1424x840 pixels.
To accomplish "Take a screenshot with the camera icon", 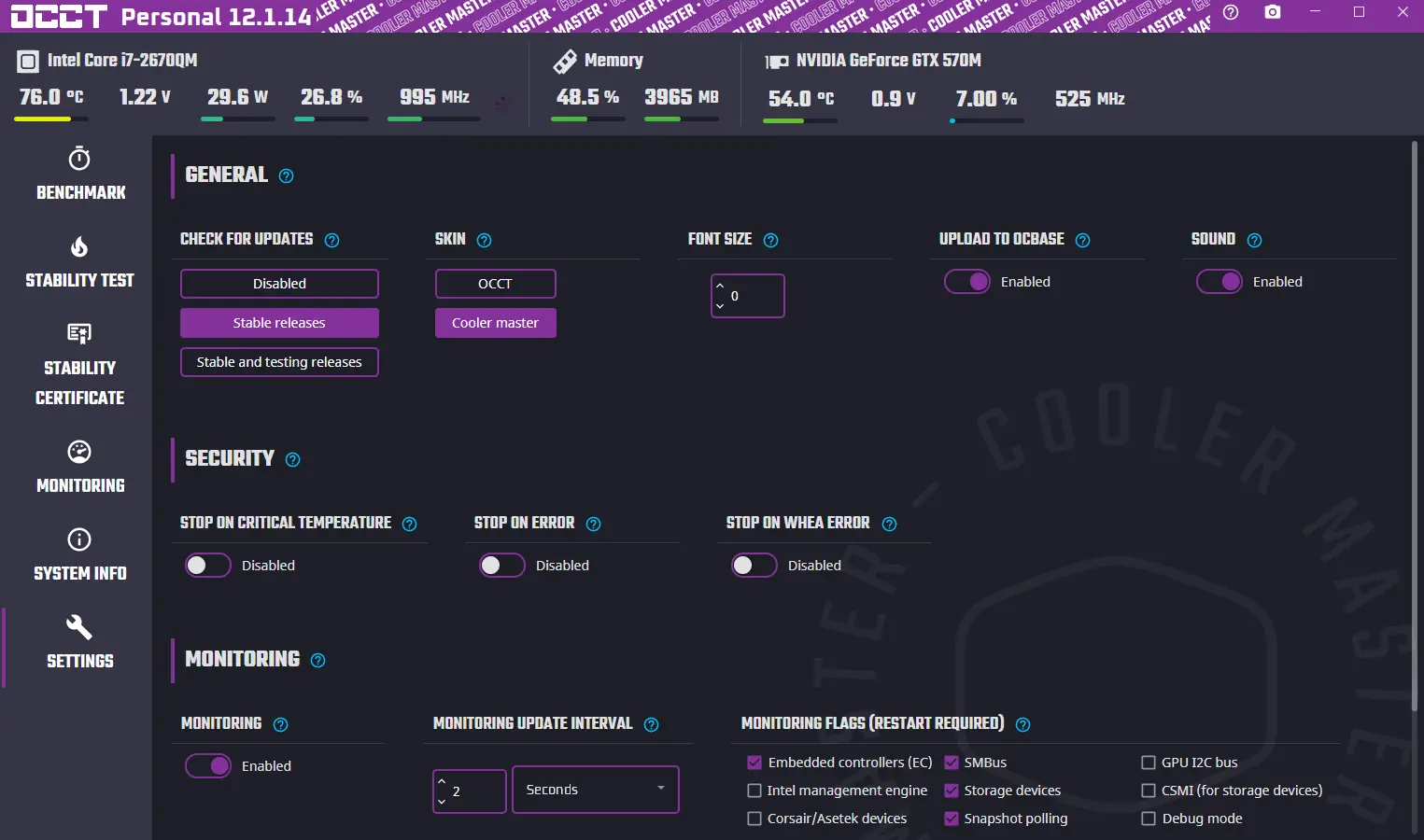I will [1273, 12].
